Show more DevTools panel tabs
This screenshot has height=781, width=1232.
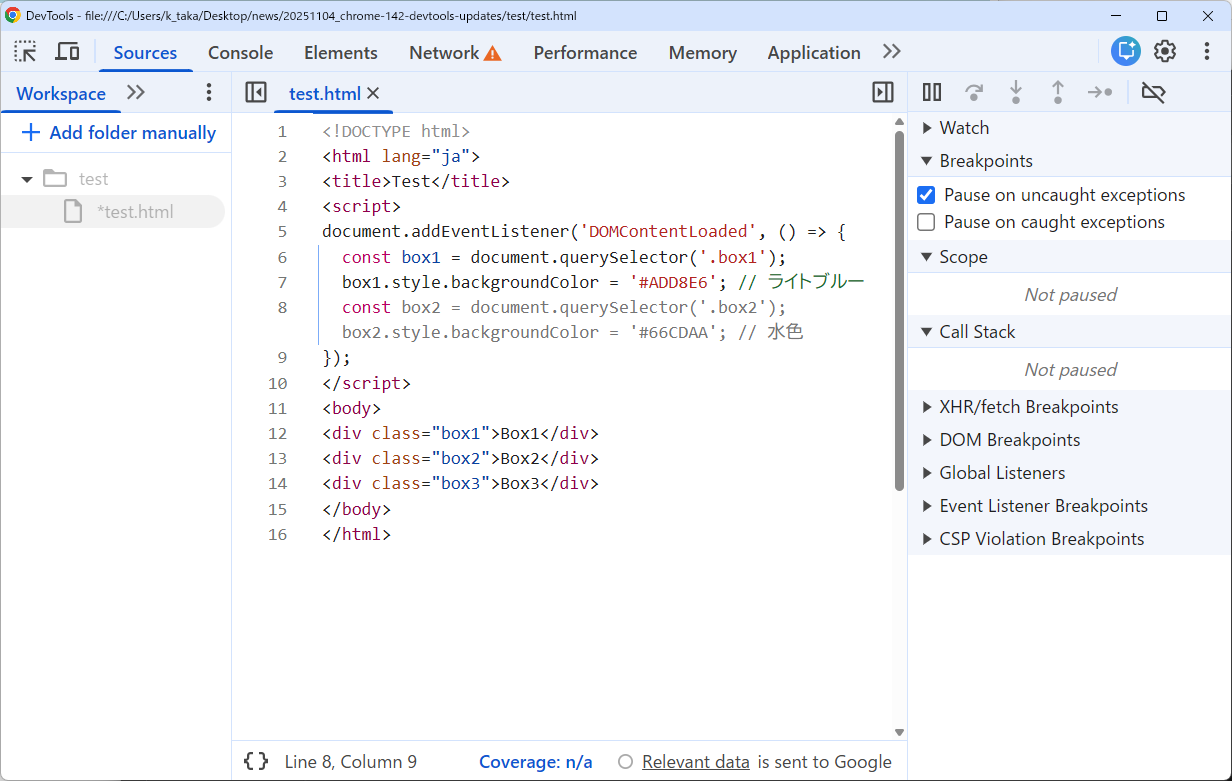891,52
